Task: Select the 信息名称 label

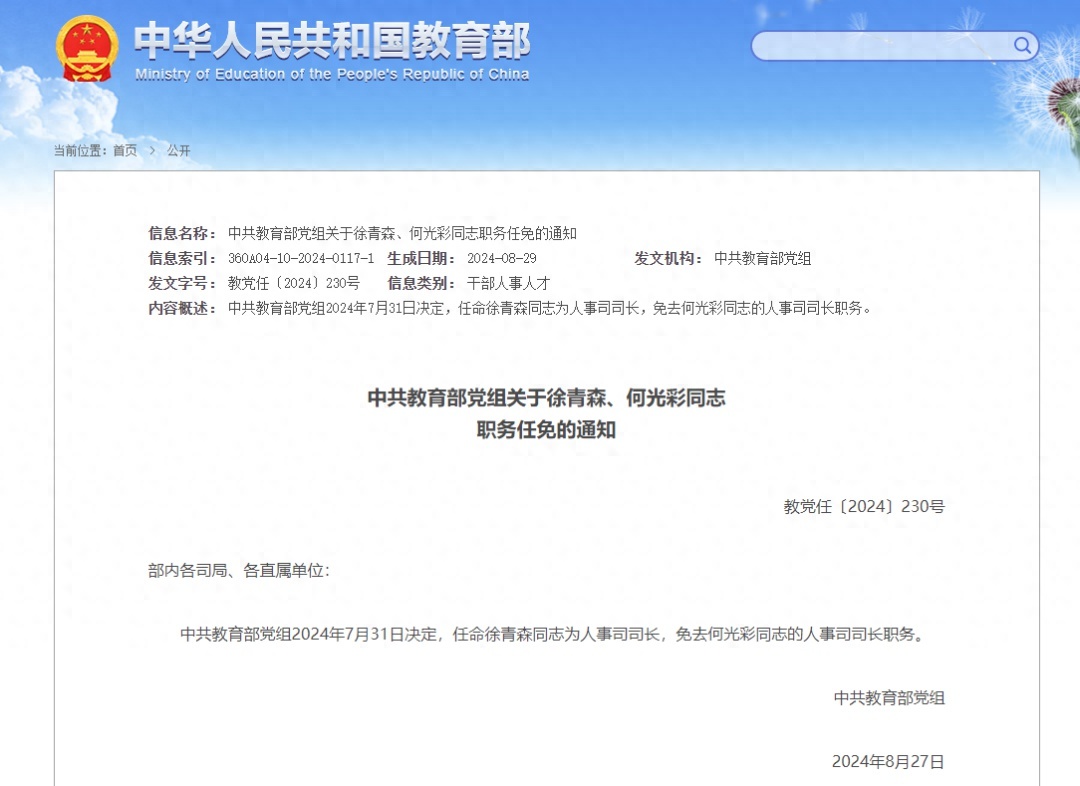Action: [x=183, y=234]
